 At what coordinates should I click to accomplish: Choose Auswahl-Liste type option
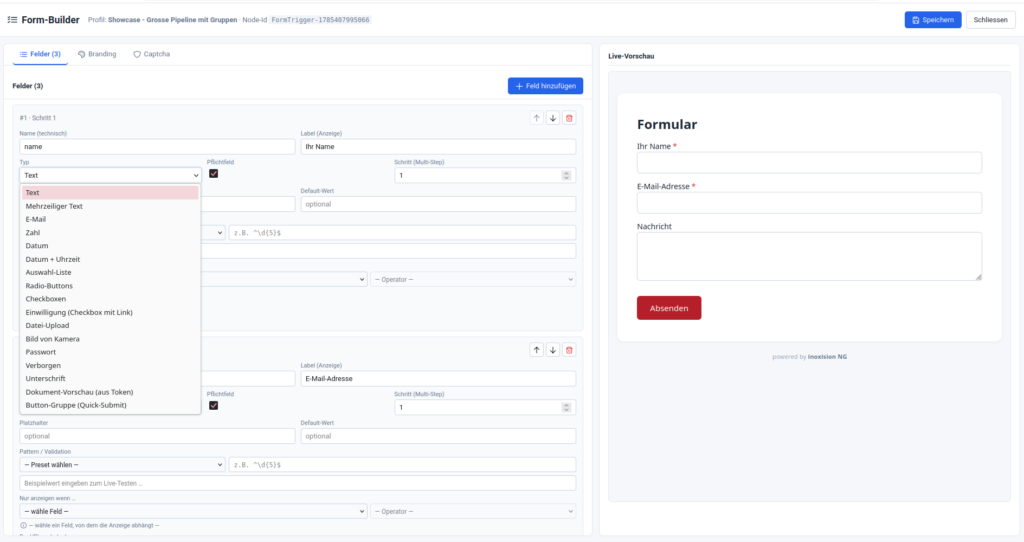(110, 272)
